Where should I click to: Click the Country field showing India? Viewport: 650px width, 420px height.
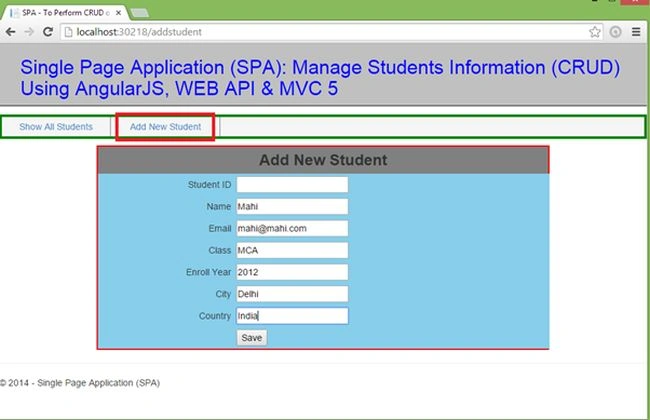(x=292, y=316)
